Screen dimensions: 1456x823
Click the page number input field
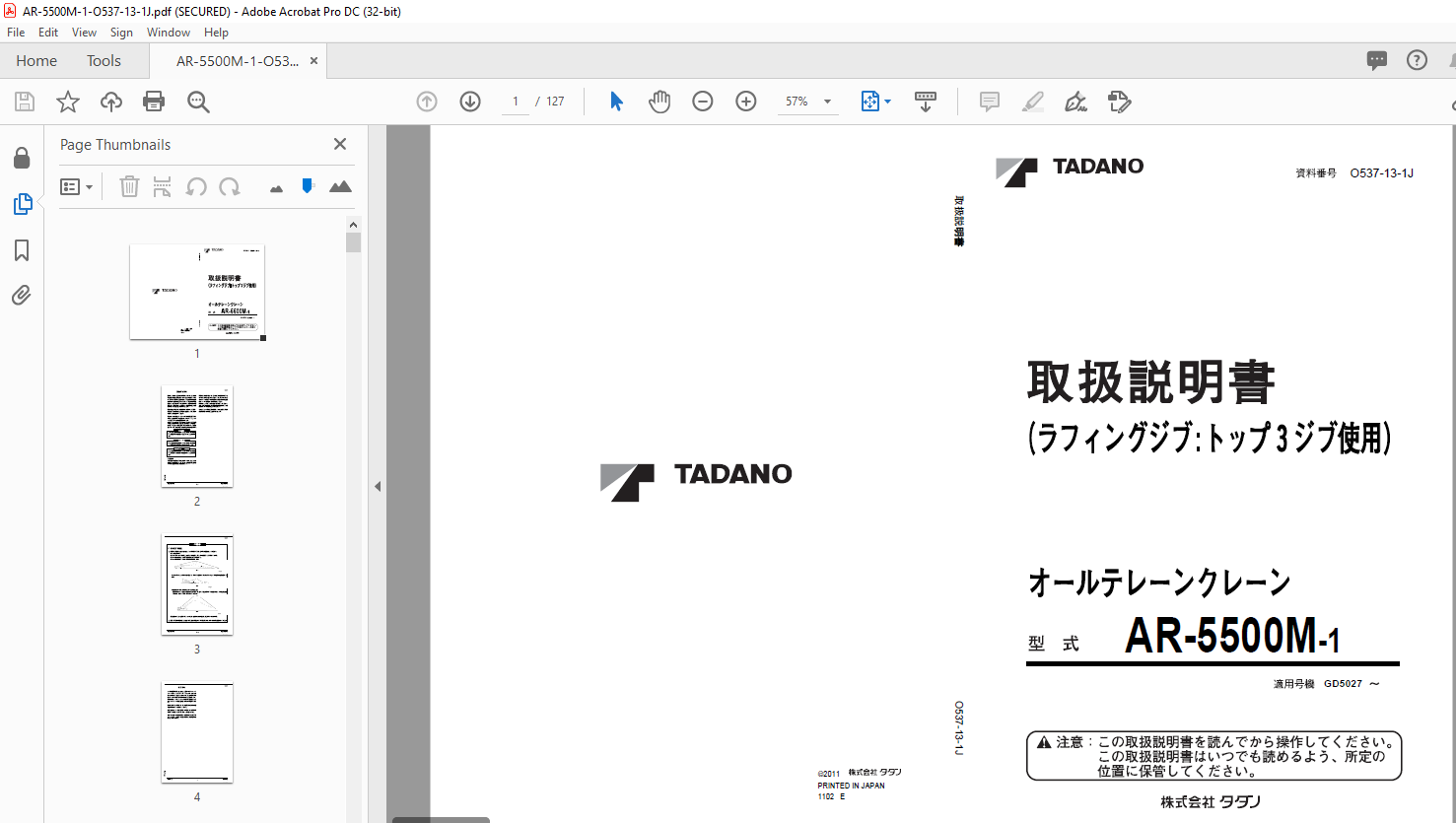click(516, 102)
